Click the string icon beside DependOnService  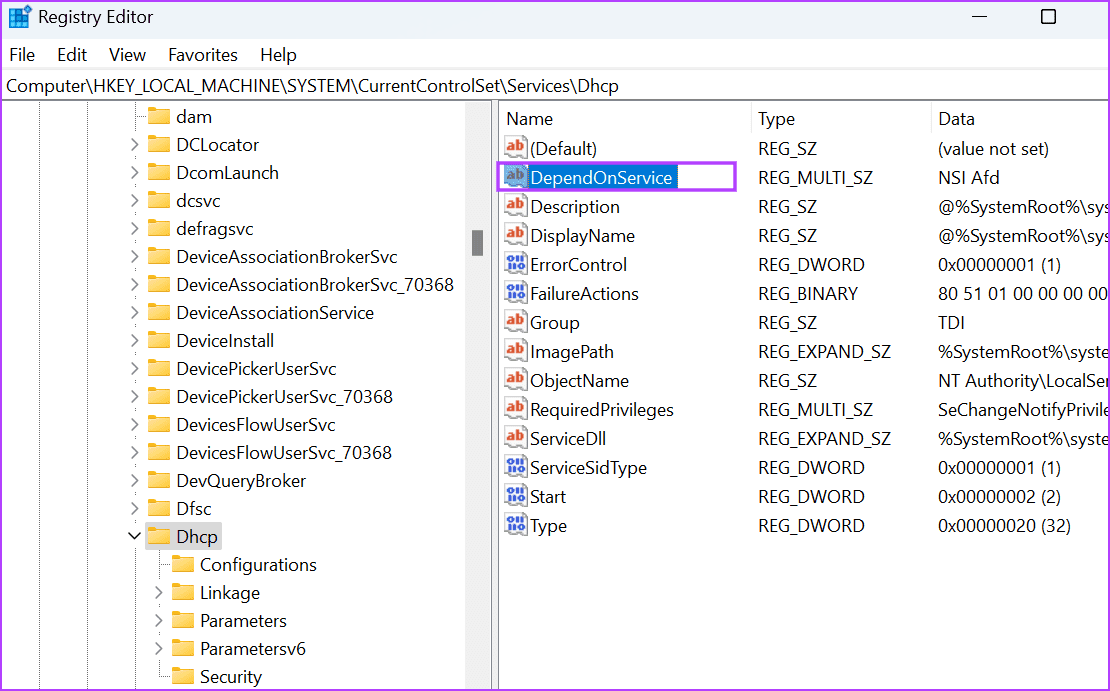point(514,176)
